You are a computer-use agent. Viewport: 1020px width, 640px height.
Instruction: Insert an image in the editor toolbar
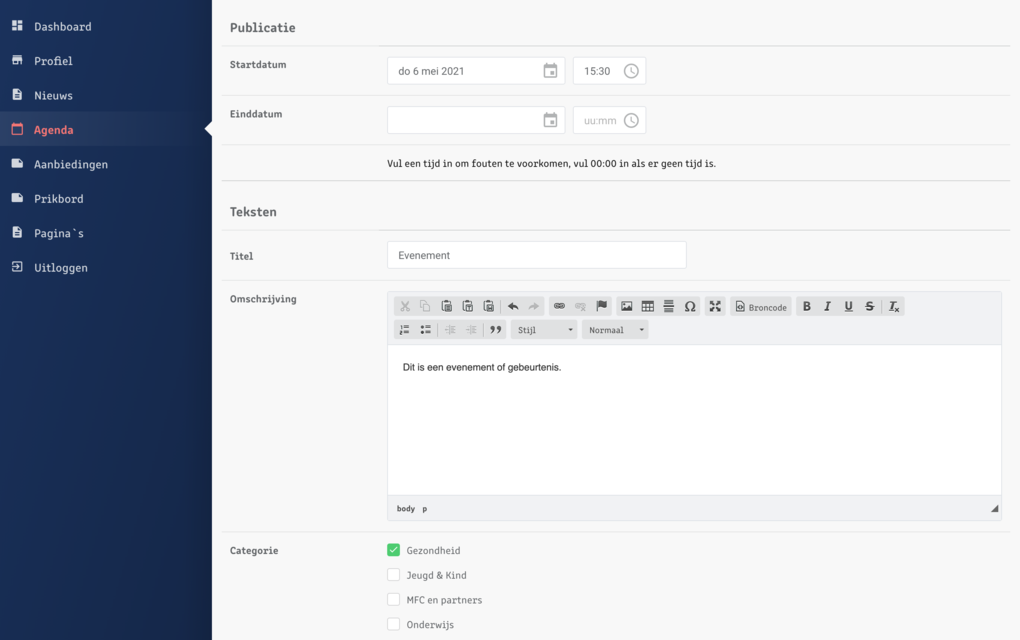tap(626, 307)
